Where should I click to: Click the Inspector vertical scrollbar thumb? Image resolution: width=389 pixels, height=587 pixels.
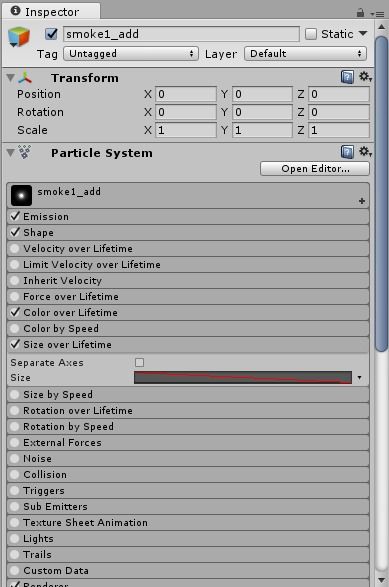[x=382, y=194]
